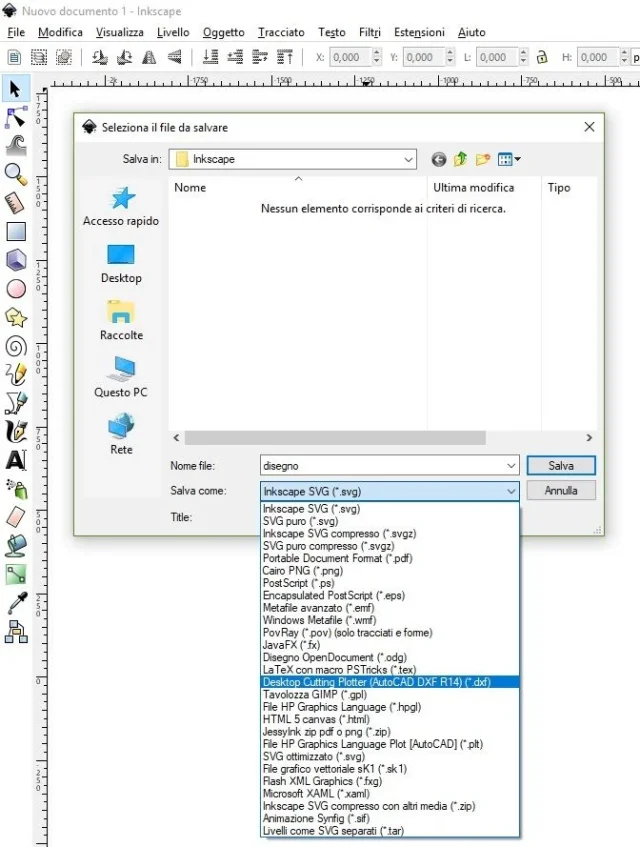
Task: Select the Node editing tool
Action: click(16, 118)
